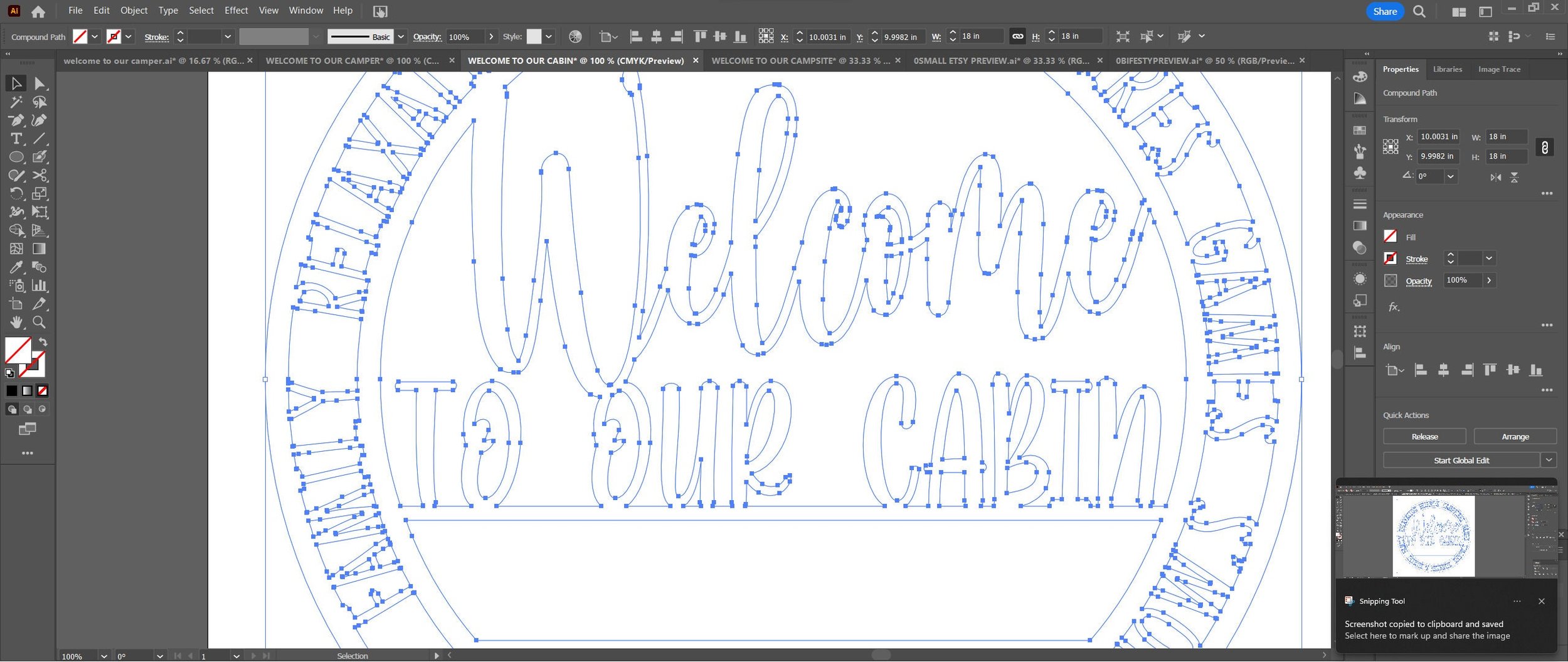Select the Magic Wand tool
Image resolution: width=1568 pixels, height=662 pixels.
16,102
